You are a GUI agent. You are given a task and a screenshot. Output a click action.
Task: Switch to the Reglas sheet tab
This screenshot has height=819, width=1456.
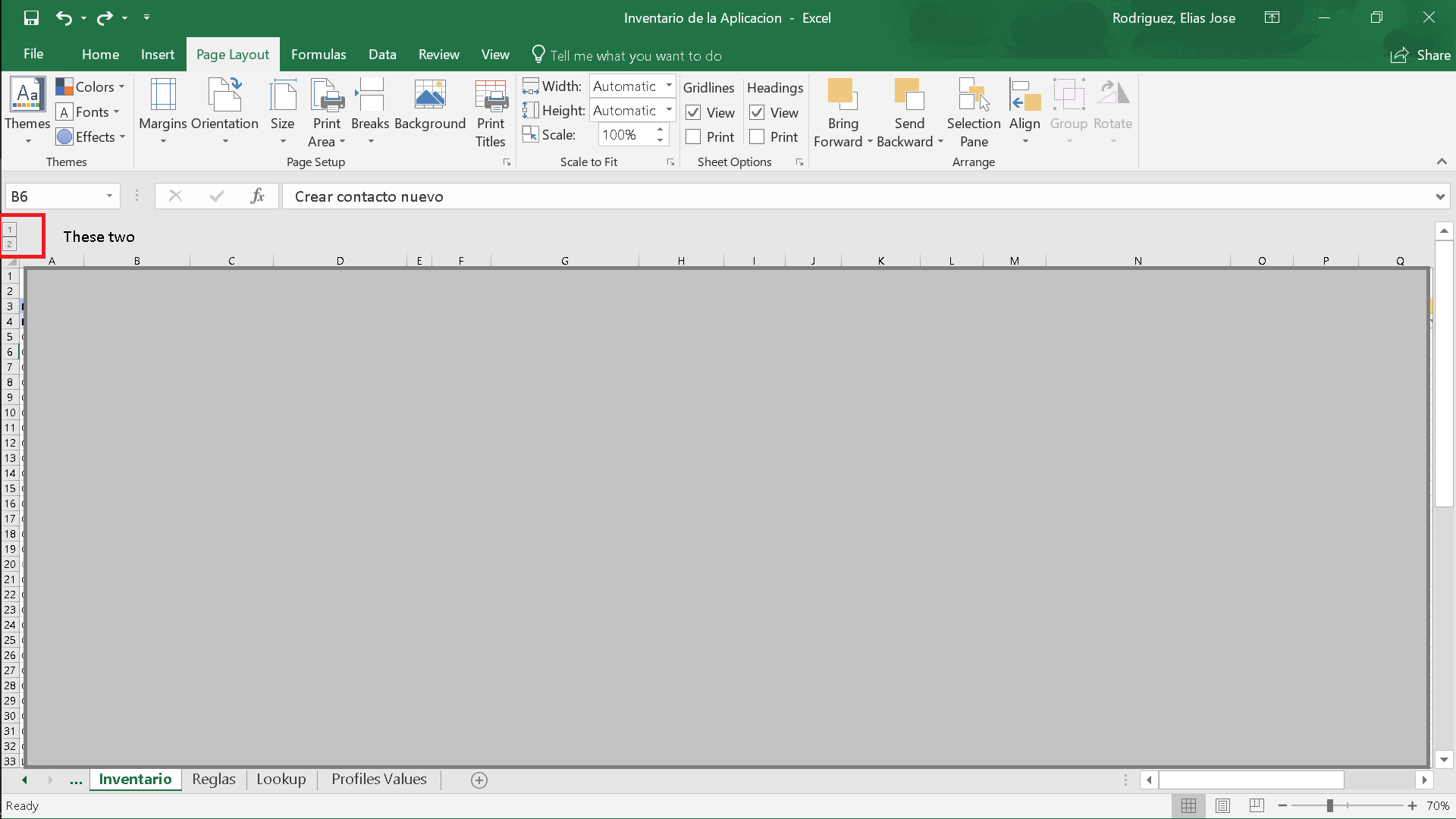tap(214, 780)
